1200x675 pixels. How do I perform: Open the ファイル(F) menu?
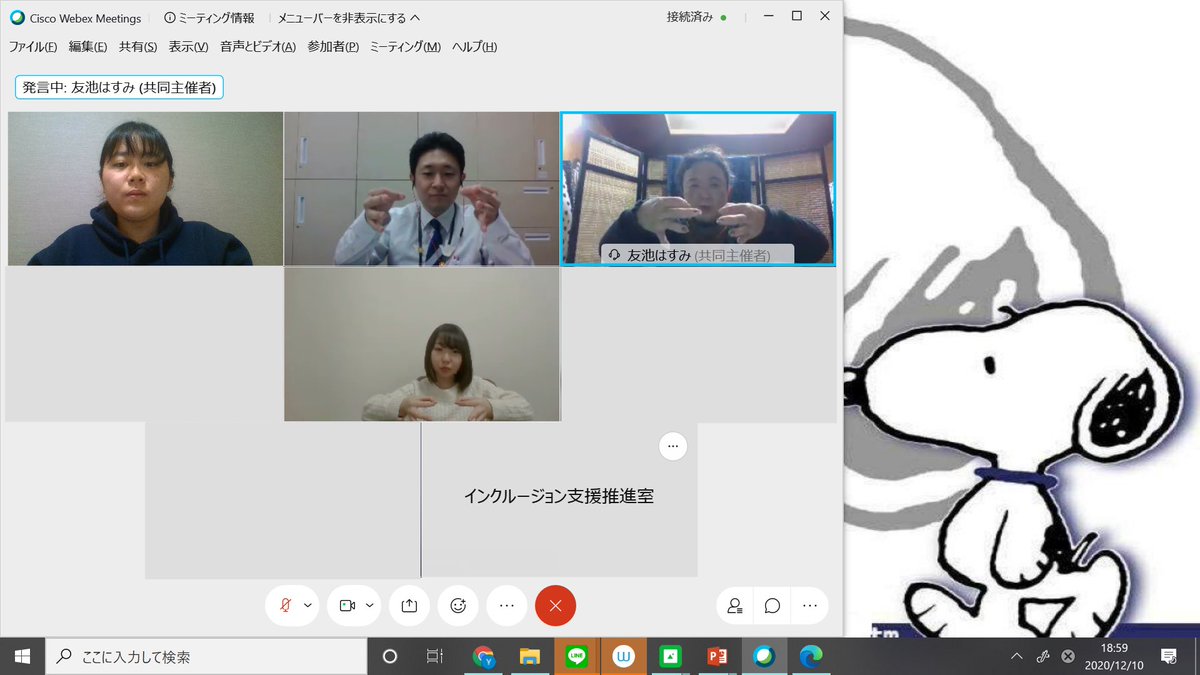[x=33, y=47]
